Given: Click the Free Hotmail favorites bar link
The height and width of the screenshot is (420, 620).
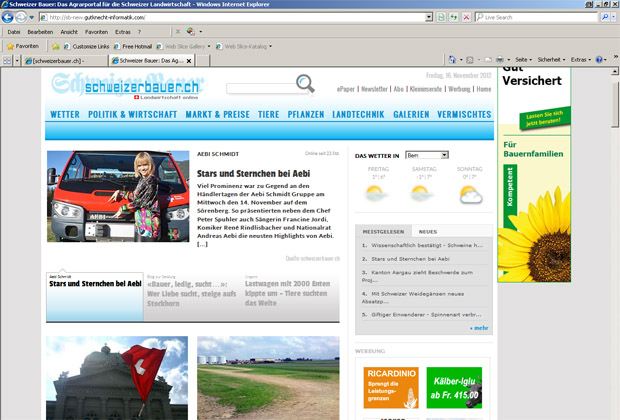Looking at the screenshot, I should tap(136, 46).
